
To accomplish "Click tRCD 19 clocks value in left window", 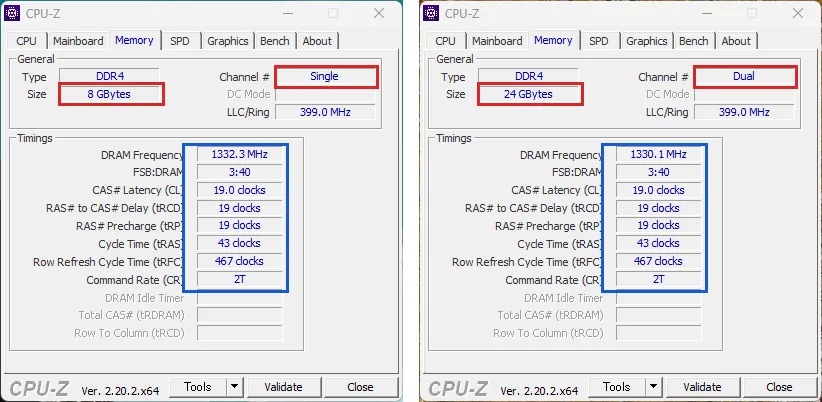I will point(240,208).
